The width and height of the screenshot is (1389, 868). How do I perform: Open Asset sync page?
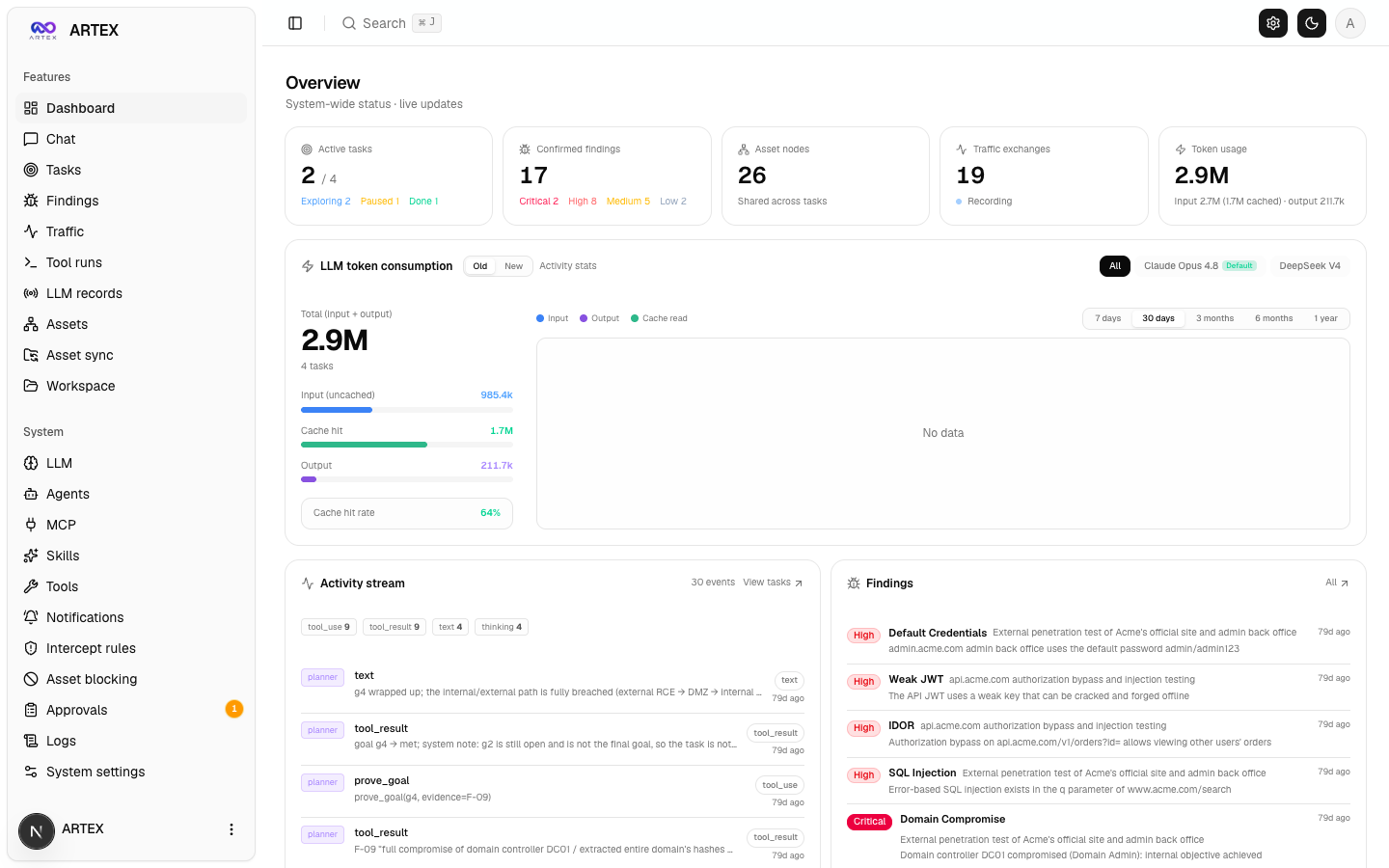(131, 355)
